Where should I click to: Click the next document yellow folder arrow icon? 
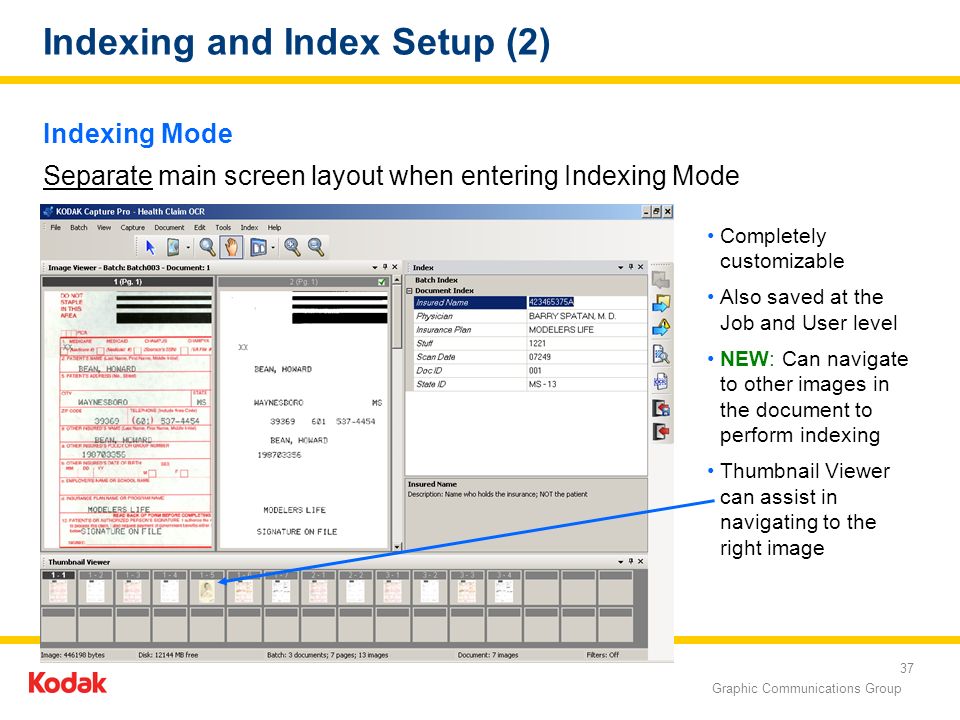click(x=661, y=303)
